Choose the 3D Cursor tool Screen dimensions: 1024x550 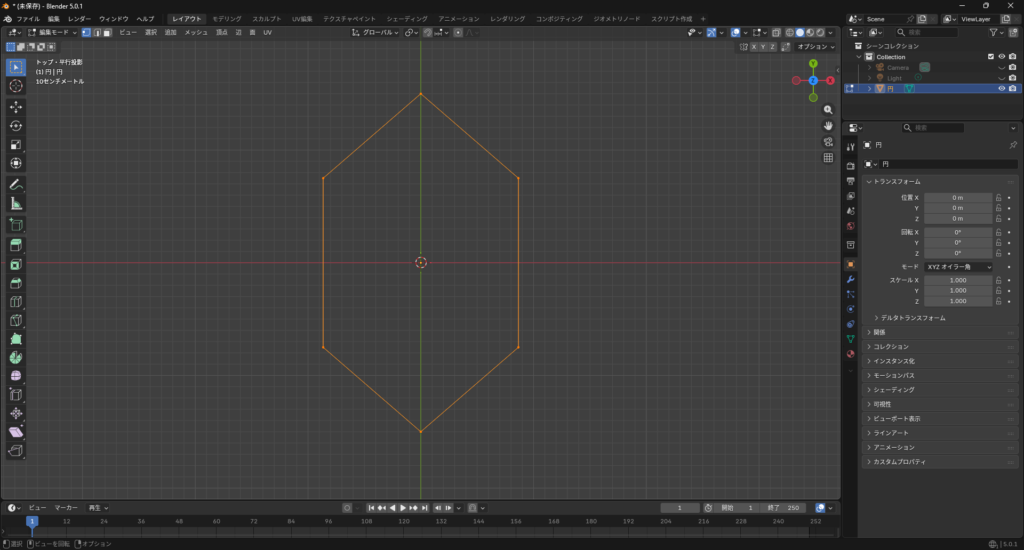point(16,86)
